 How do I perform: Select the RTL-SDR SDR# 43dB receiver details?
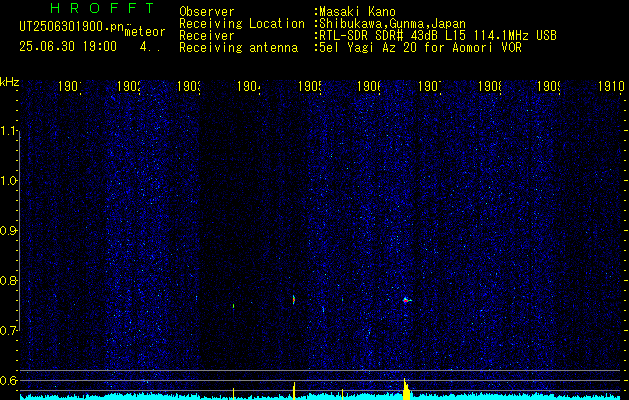pos(438,36)
